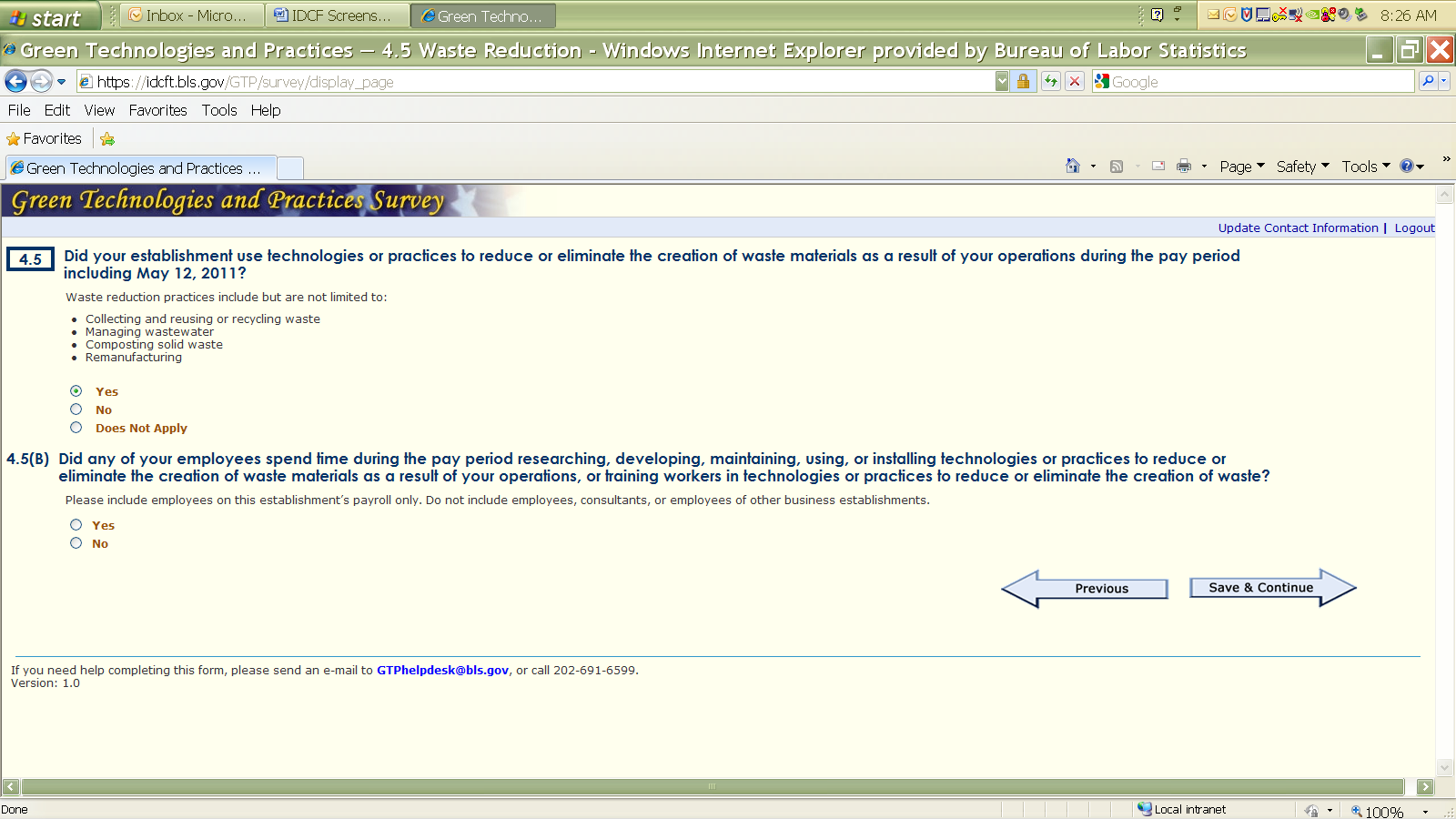Image resolution: width=1456 pixels, height=819 pixels.
Task: Click the browser Back arrow button
Action: 15,82
